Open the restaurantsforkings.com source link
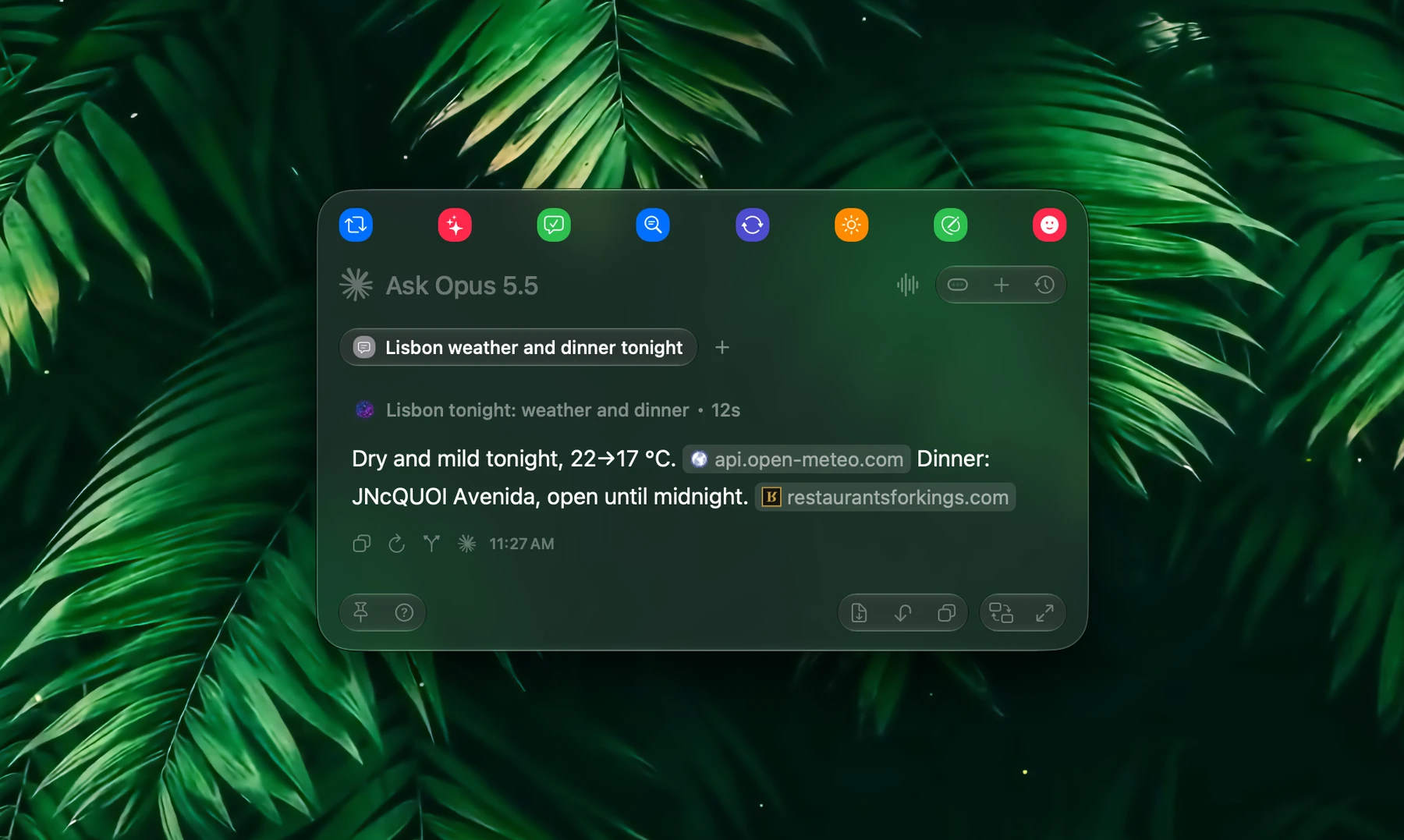 885,497
